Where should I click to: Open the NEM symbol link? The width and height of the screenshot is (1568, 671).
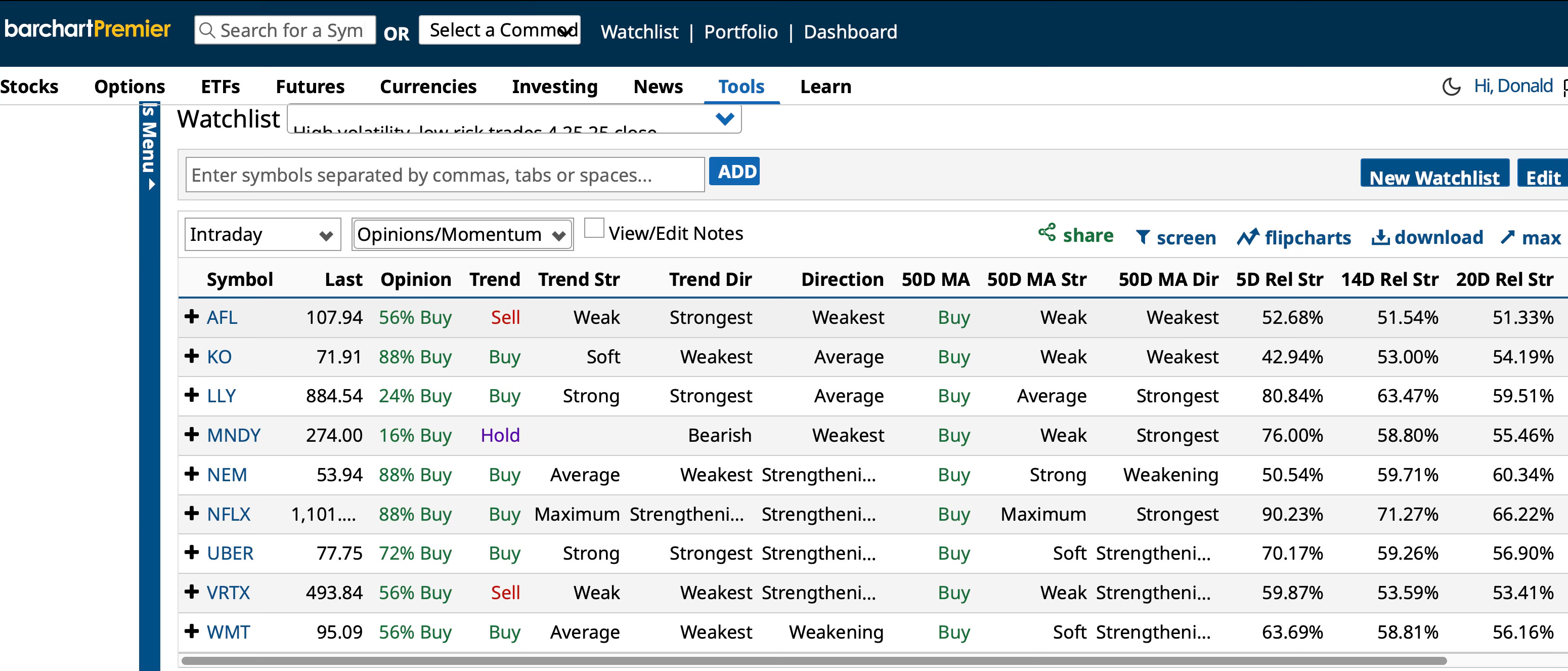[227, 475]
